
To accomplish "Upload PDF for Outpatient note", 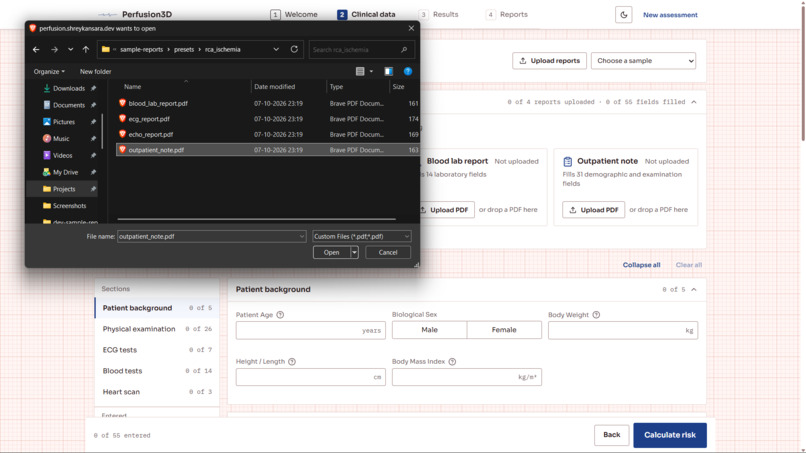I will [x=593, y=210].
